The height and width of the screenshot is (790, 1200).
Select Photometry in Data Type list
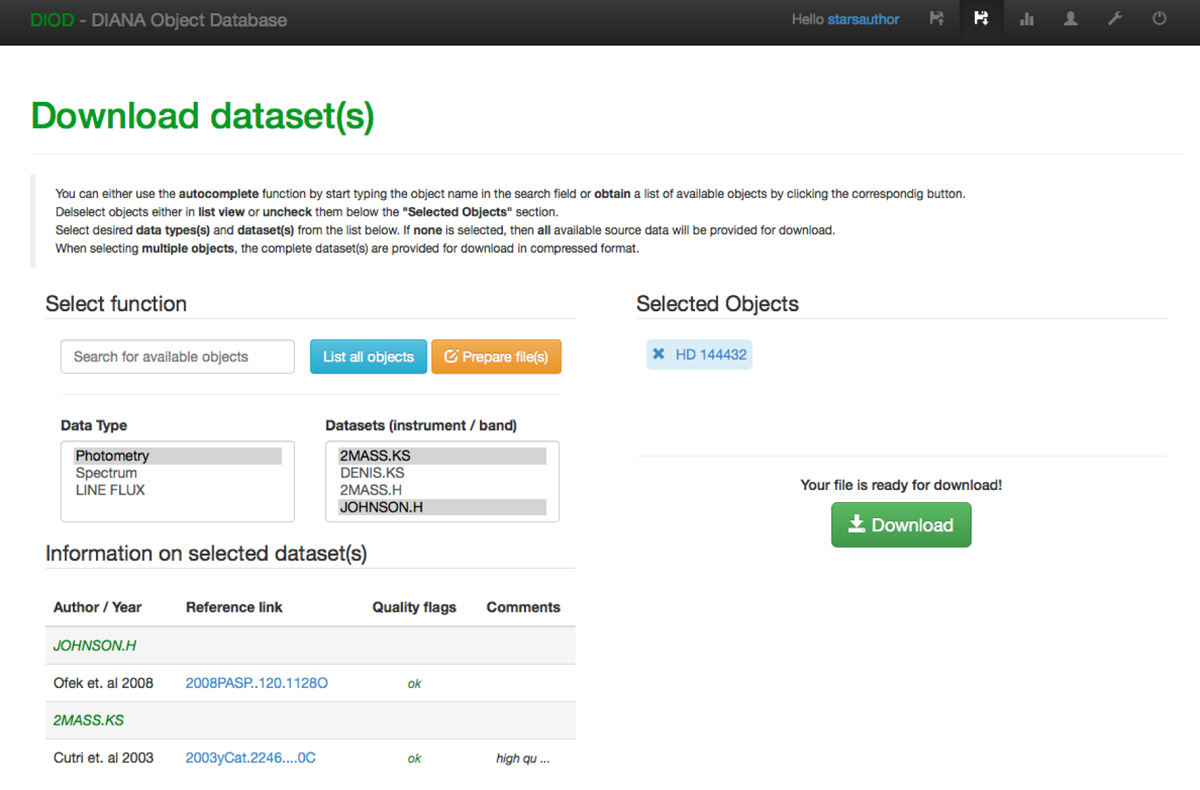112,456
